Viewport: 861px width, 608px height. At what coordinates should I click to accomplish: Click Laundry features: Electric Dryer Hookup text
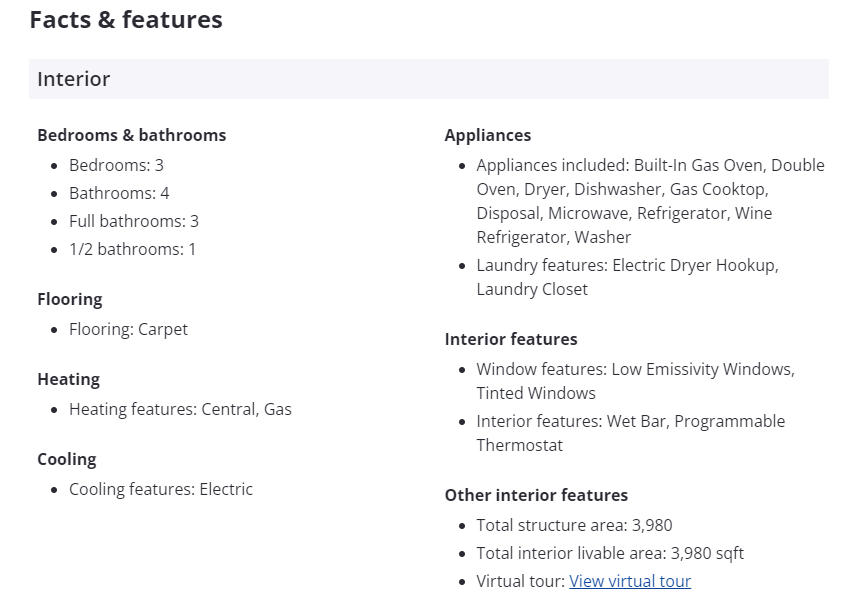[627, 265]
